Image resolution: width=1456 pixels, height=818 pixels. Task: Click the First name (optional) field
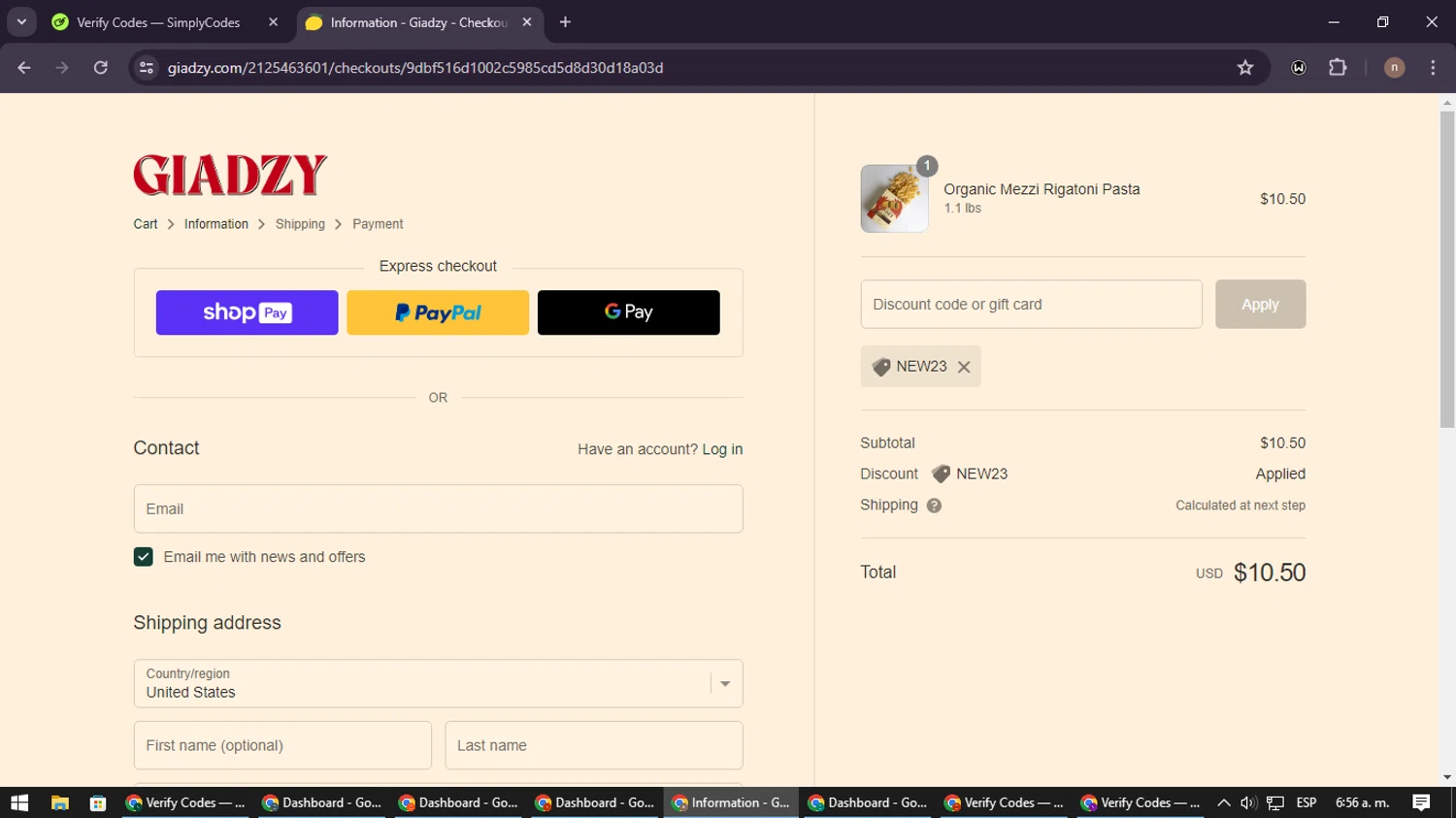(282, 745)
